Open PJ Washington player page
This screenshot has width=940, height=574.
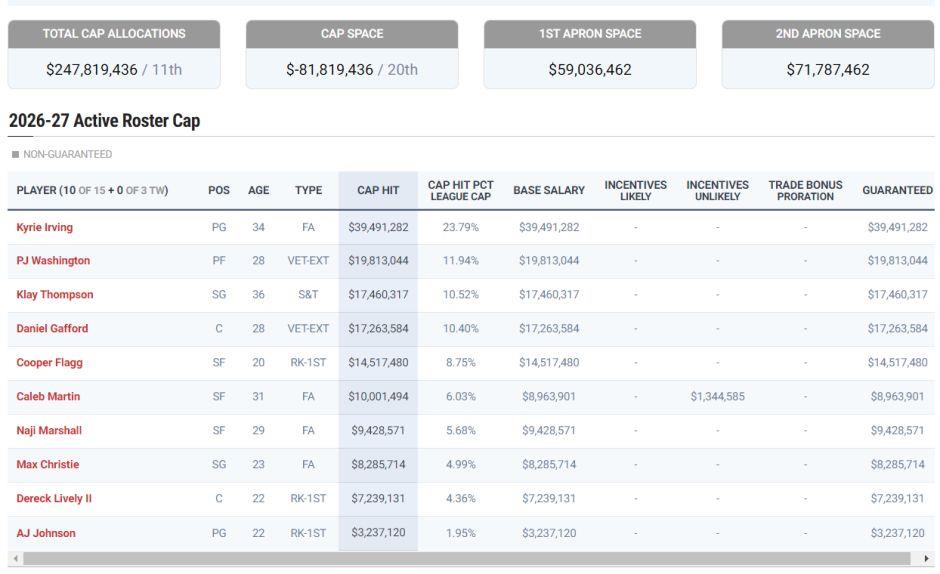pos(53,261)
